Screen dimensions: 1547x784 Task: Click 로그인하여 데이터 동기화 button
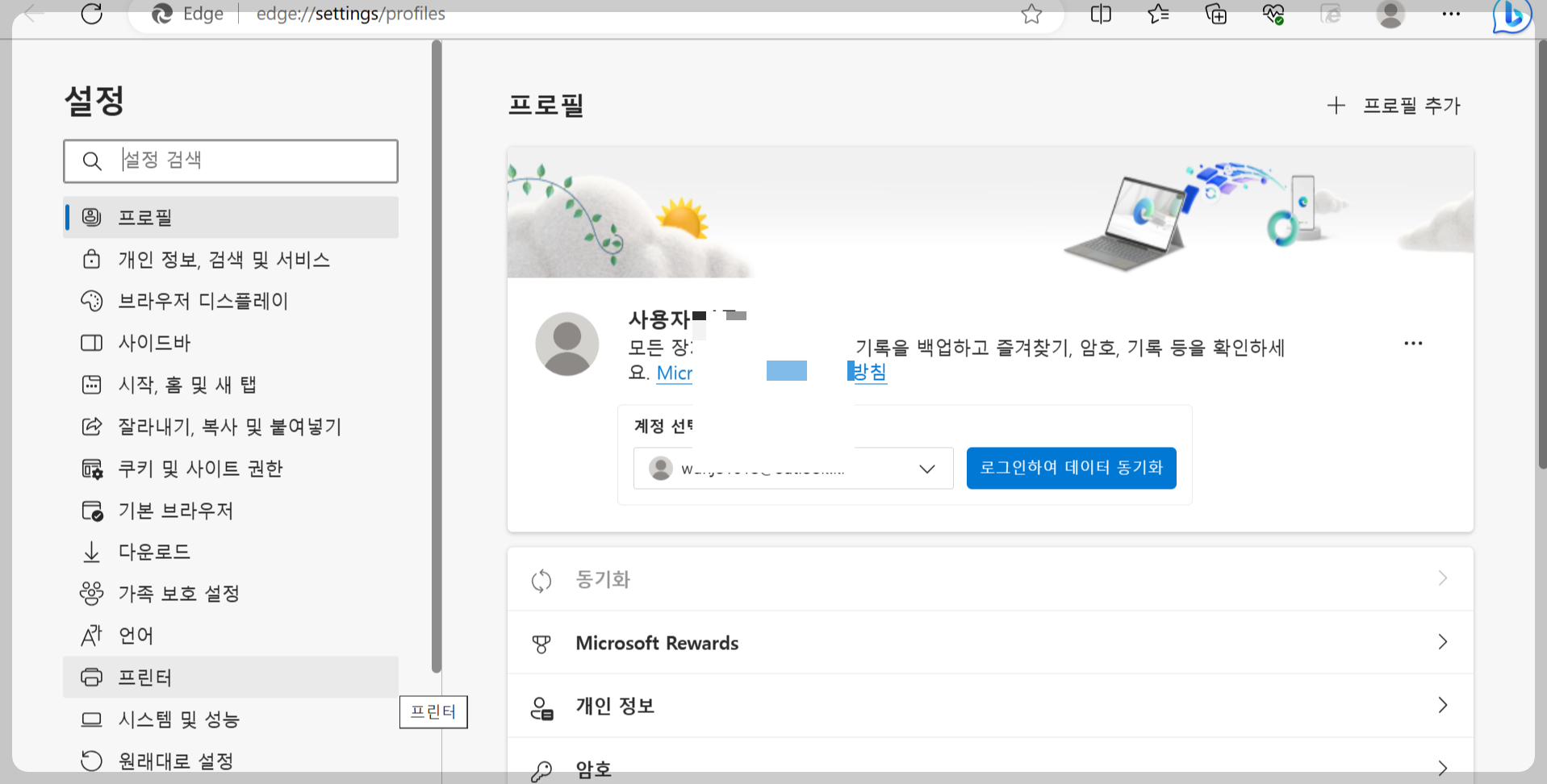tap(1071, 468)
